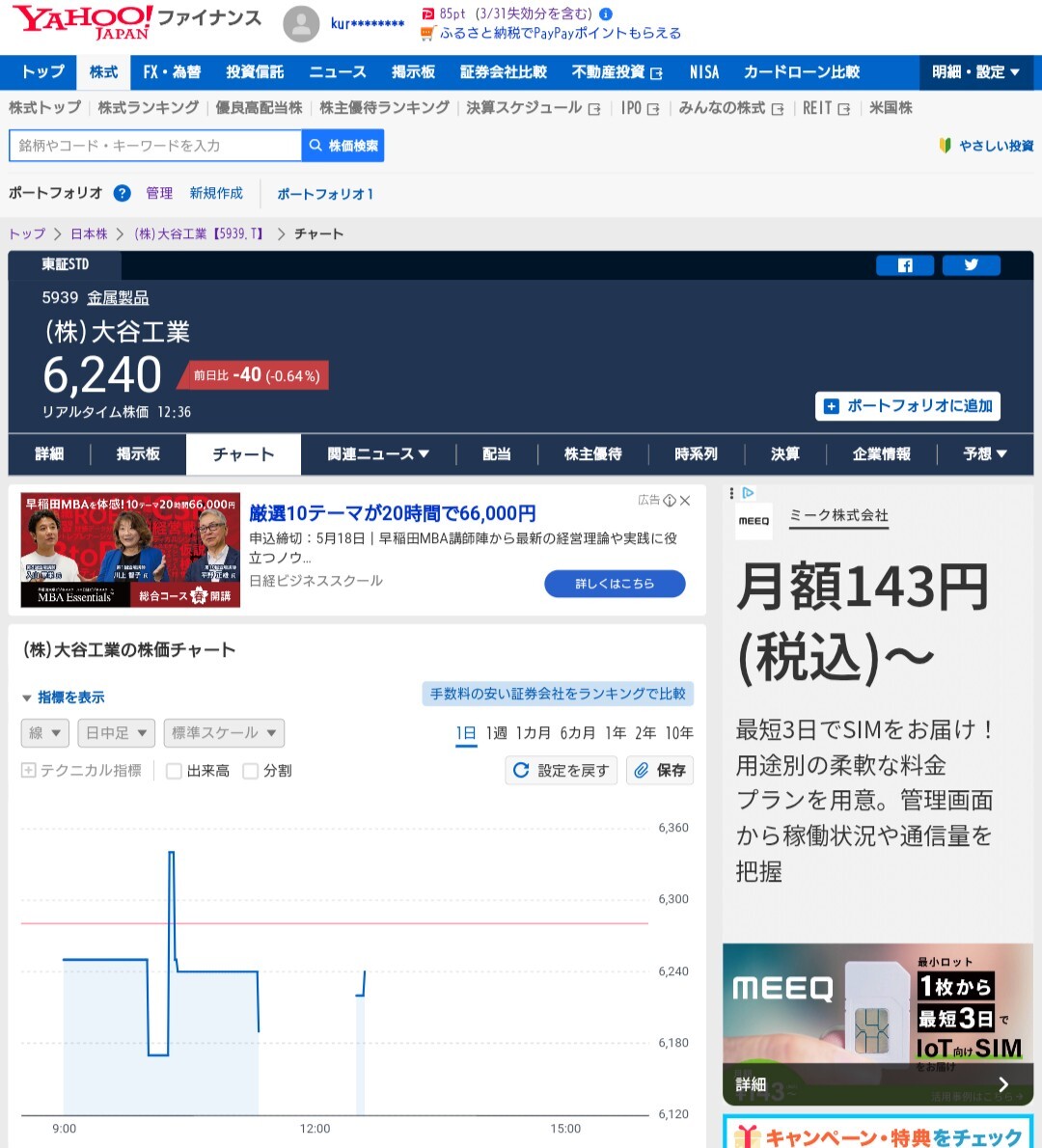Open the 決算 tab
The height and width of the screenshot is (1148, 1042).
785,454
